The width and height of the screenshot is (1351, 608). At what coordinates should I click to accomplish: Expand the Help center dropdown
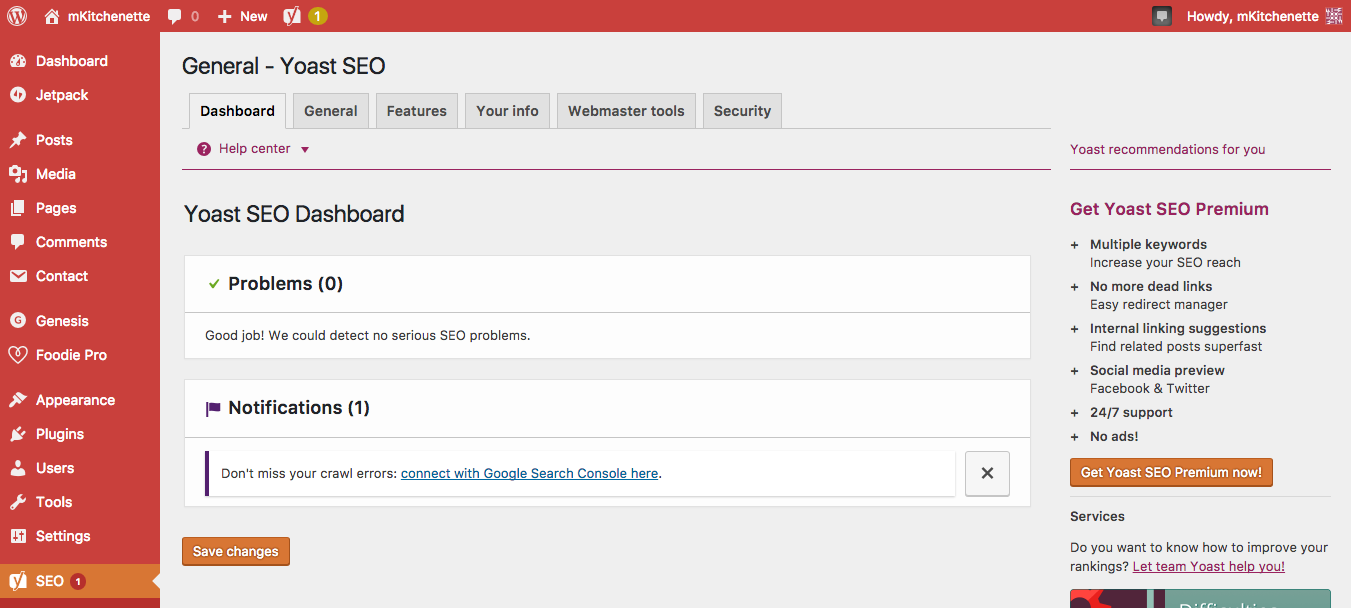[255, 149]
